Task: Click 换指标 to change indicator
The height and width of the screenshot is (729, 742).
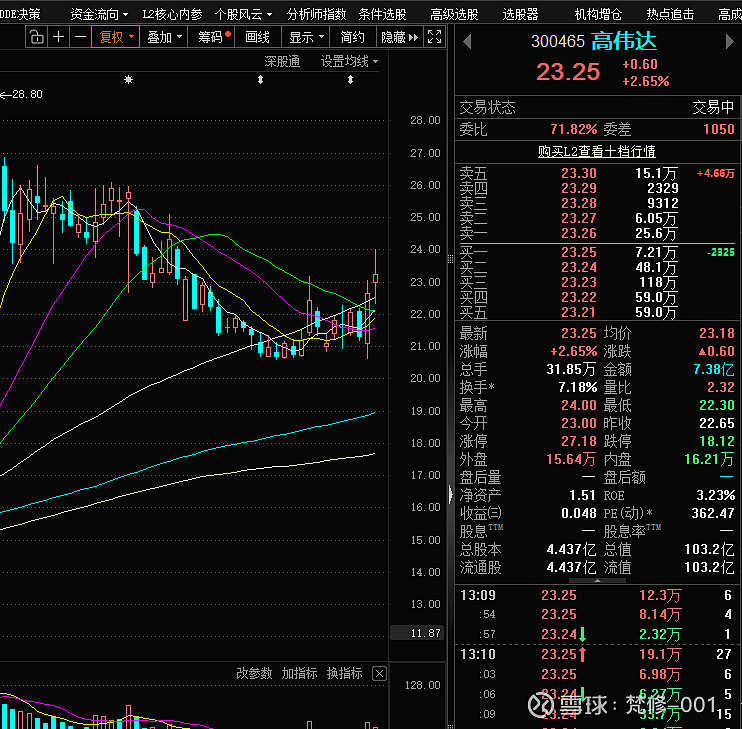Action: pos(344,673)
